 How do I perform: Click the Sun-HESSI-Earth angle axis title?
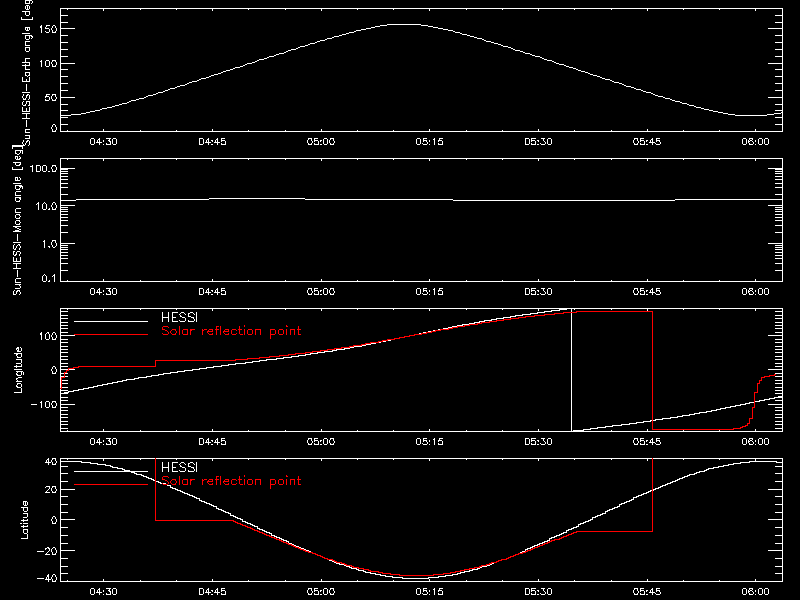[x=27, y=73]
